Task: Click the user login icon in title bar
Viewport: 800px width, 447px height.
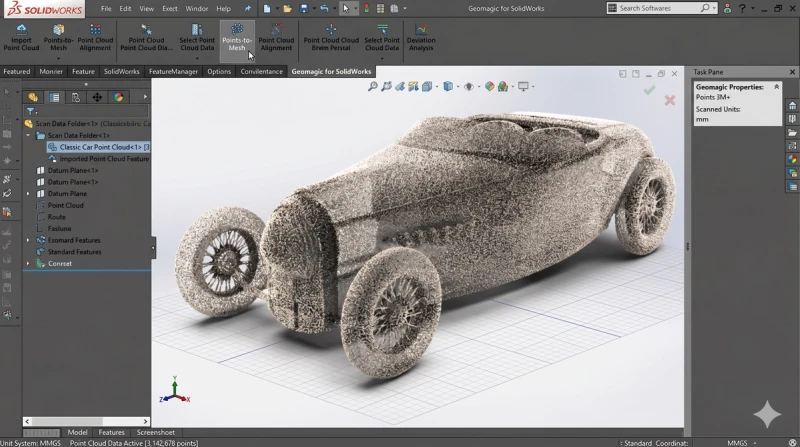Action: click(728, 8)
